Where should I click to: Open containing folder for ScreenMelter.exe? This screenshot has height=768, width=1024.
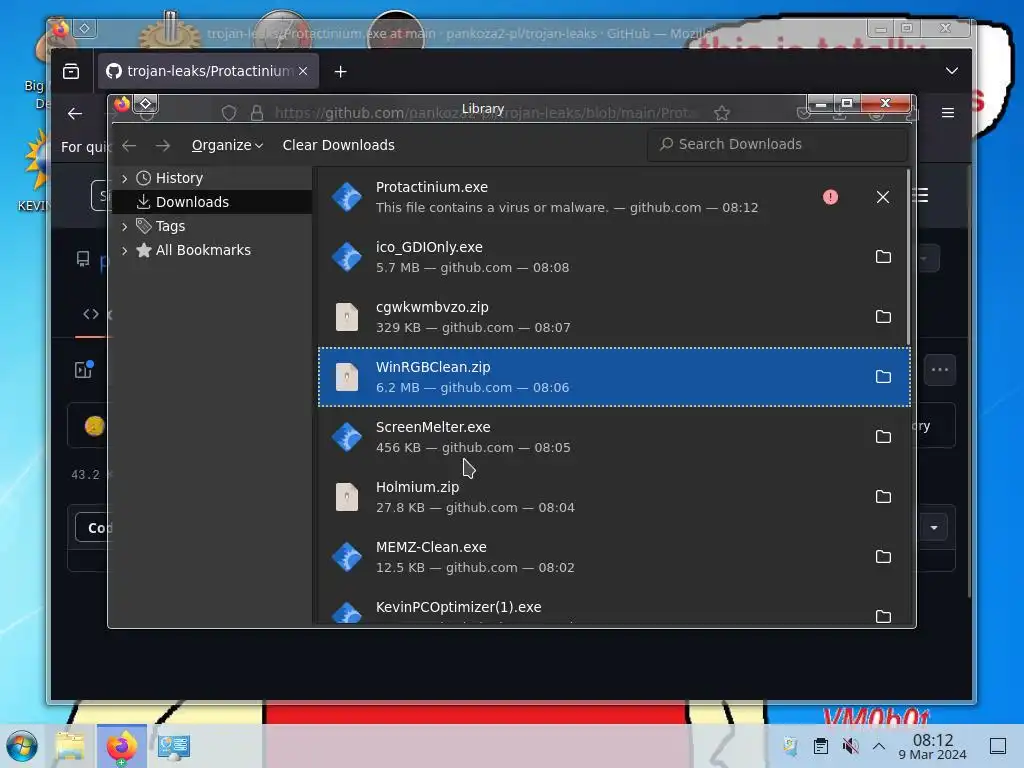click(883, 437)
